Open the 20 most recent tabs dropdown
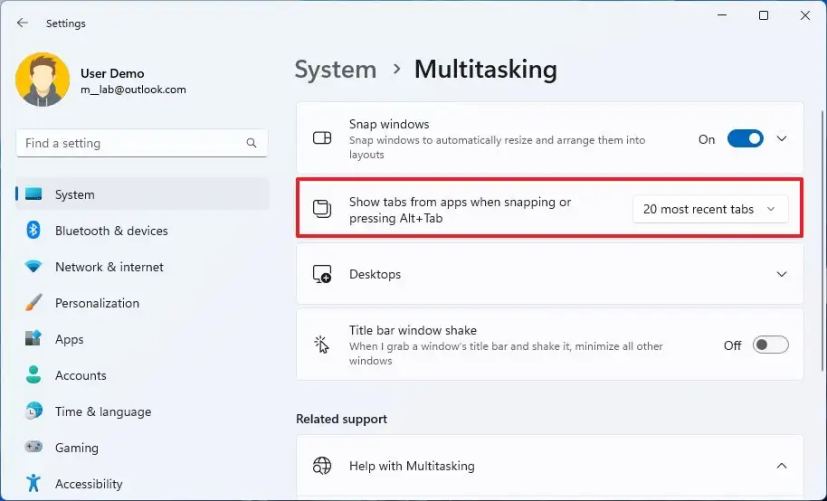The image size is (827, 501). coord(710,209)
